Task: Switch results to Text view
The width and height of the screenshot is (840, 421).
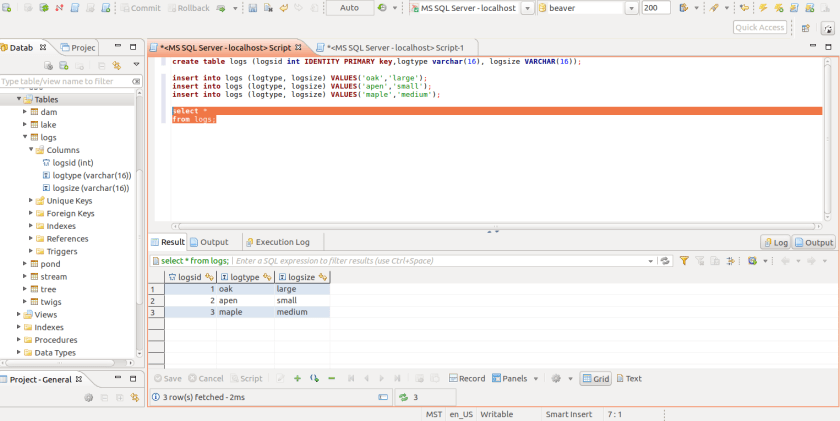Action: (x=629, y=379)
